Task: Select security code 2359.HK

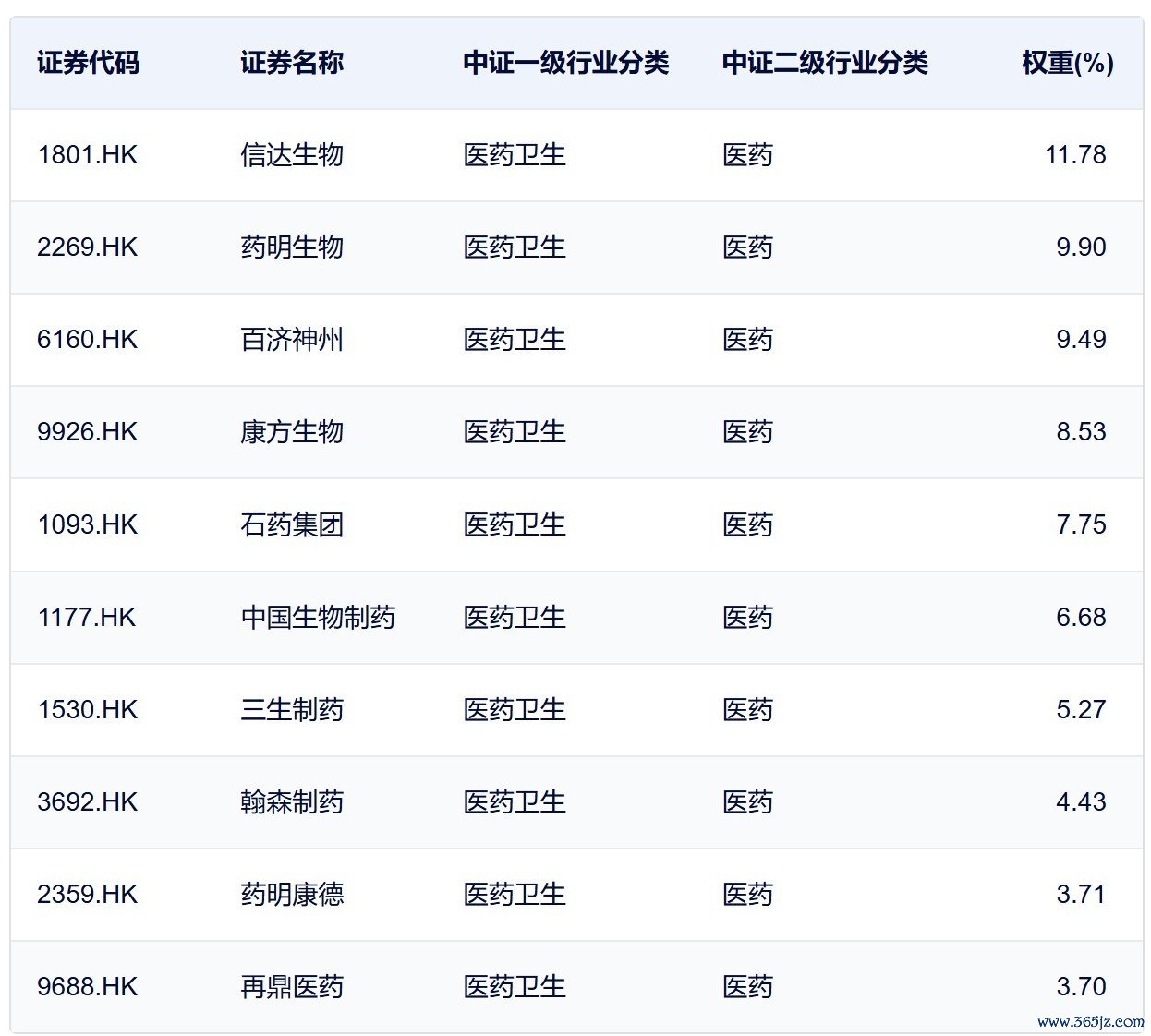Action: [x=87, y=894]
